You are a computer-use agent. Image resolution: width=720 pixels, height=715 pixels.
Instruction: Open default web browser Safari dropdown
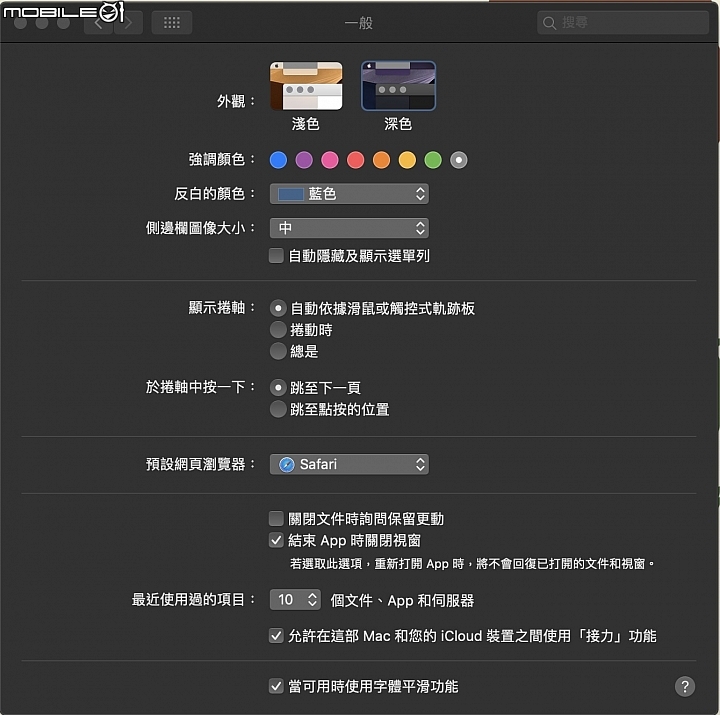pyautogui.click(x=349, y=464)
